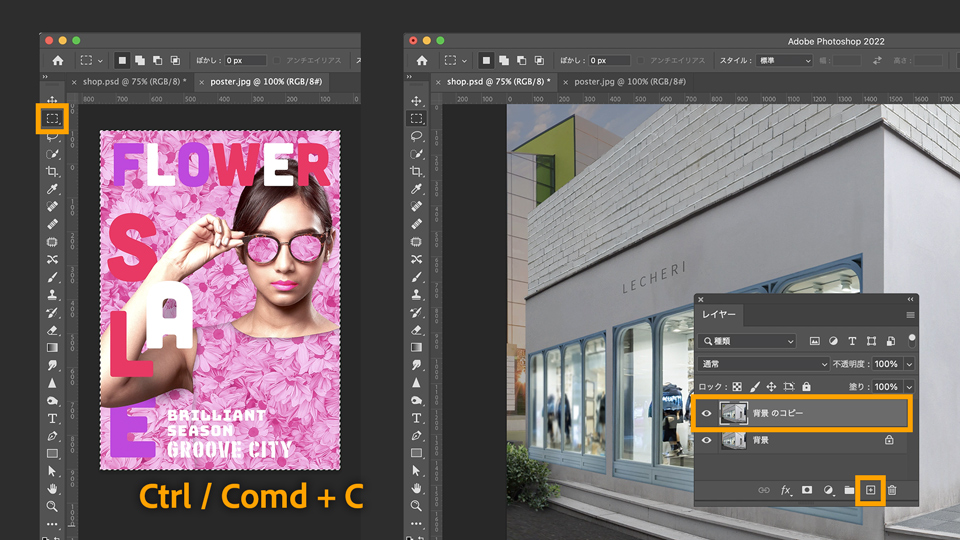The height and width of the screenshot is (540, 960).
Task: Select the レイヤー panel tab
Action: click(719, 314)
